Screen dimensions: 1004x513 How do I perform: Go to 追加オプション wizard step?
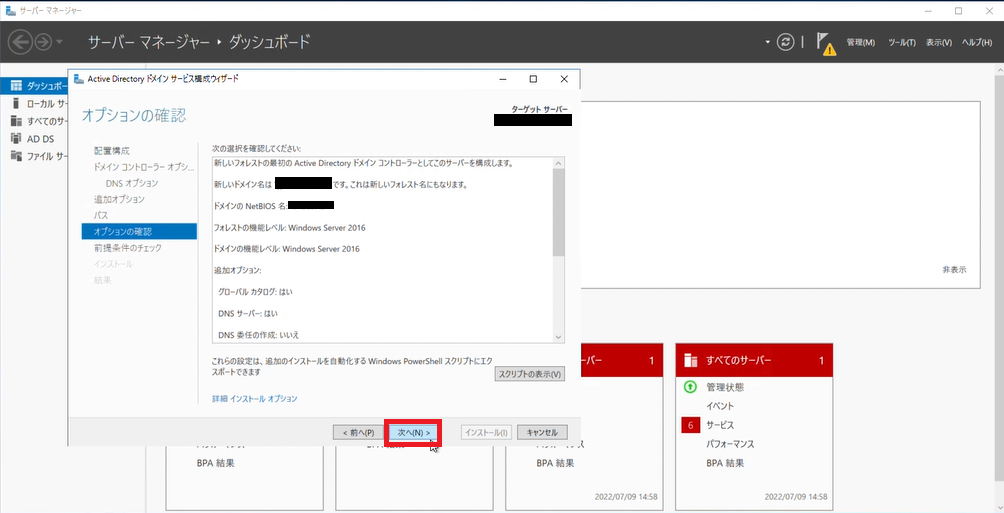click(119, 199)
